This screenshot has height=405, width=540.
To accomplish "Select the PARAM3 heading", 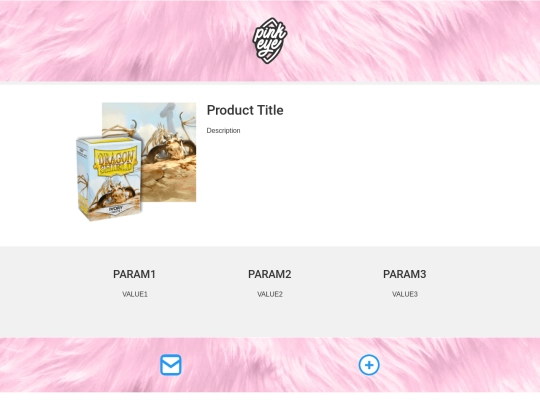I will (x=405, y=274).
